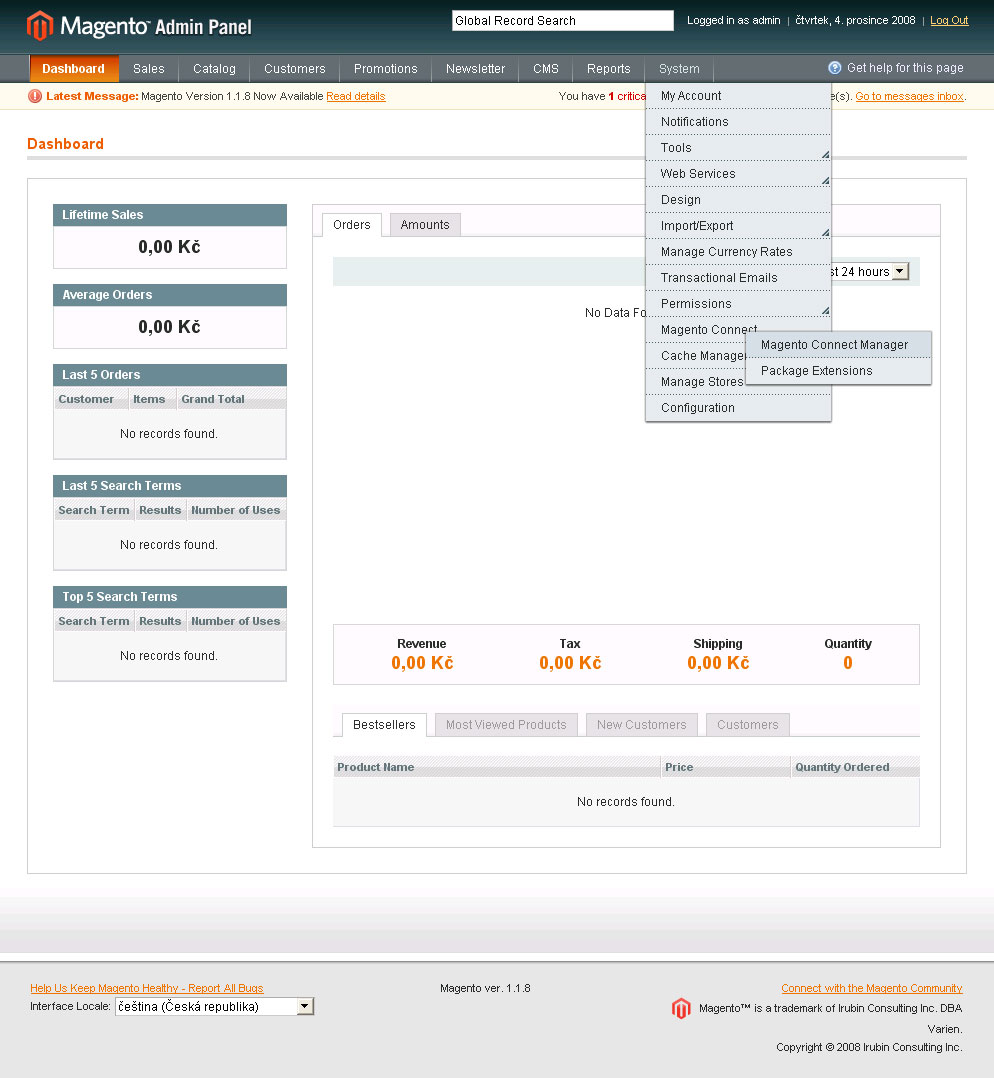Open the Go to messages inbox link

(x=909, y=96)
